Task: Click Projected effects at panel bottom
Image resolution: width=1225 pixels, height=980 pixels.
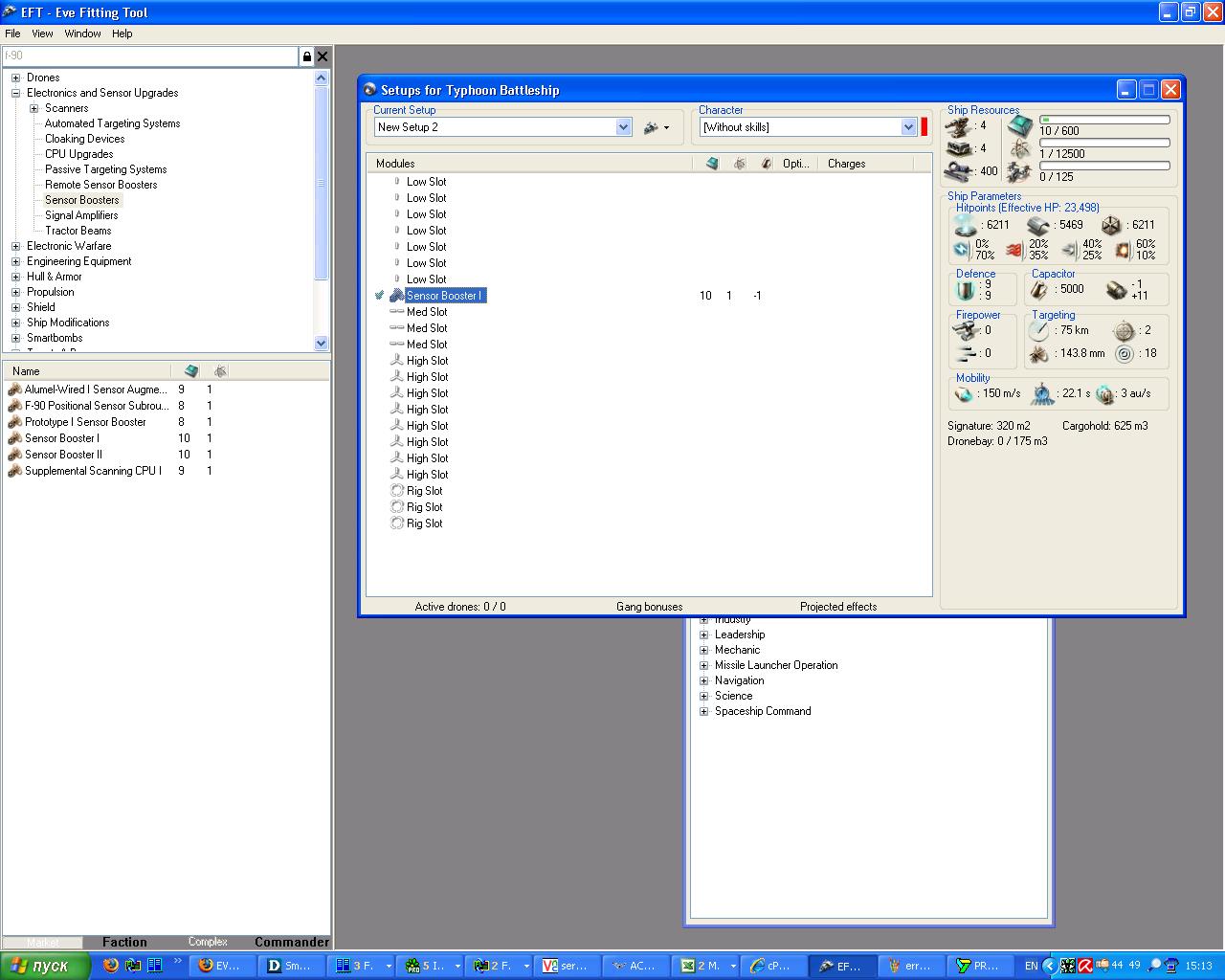Action: tap(838, 607)
